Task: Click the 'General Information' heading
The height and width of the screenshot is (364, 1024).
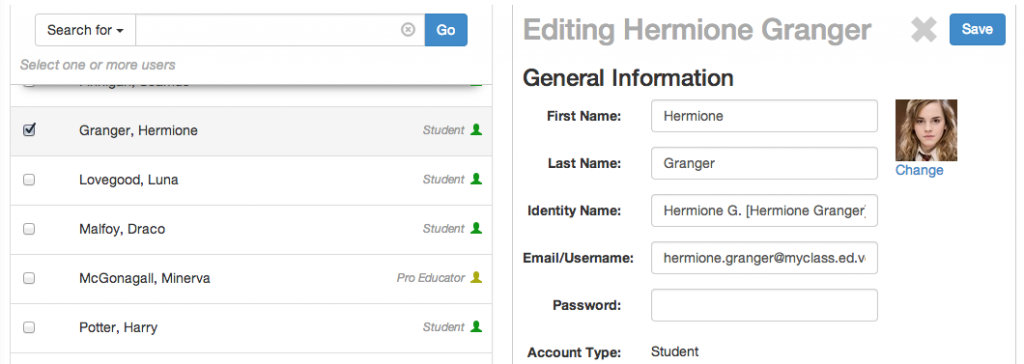Action: click(x=628, y=78)
